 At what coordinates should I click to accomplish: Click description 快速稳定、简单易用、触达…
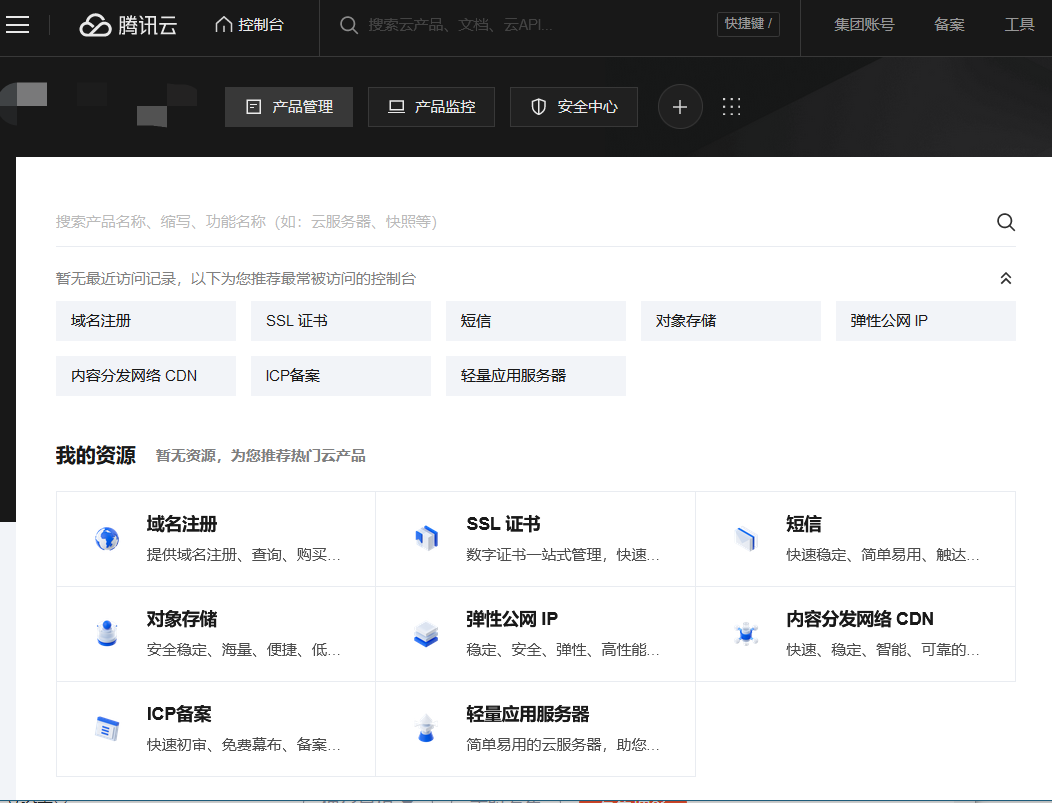coord(883,555)
